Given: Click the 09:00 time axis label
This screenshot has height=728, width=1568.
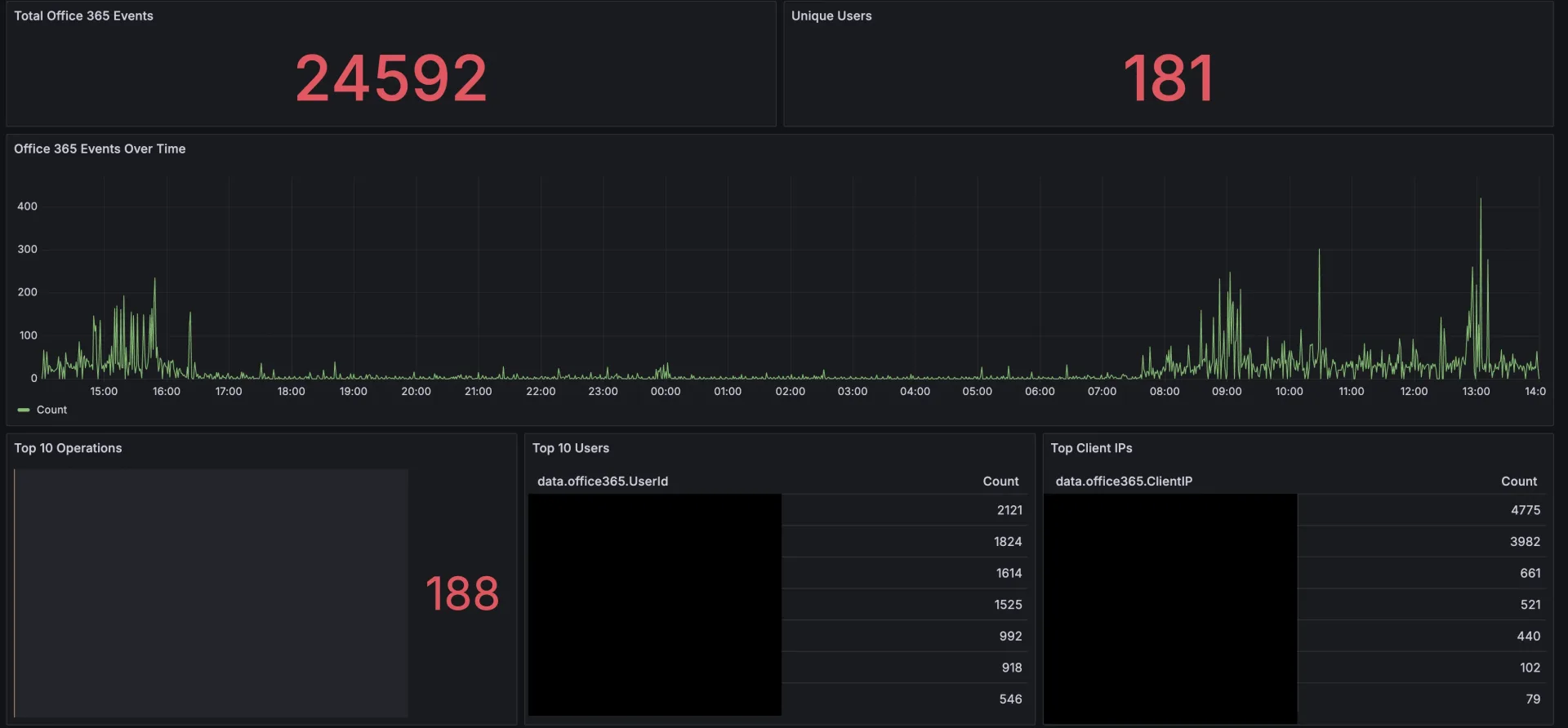Looking at the screenshot, I should click(1227, 392).
